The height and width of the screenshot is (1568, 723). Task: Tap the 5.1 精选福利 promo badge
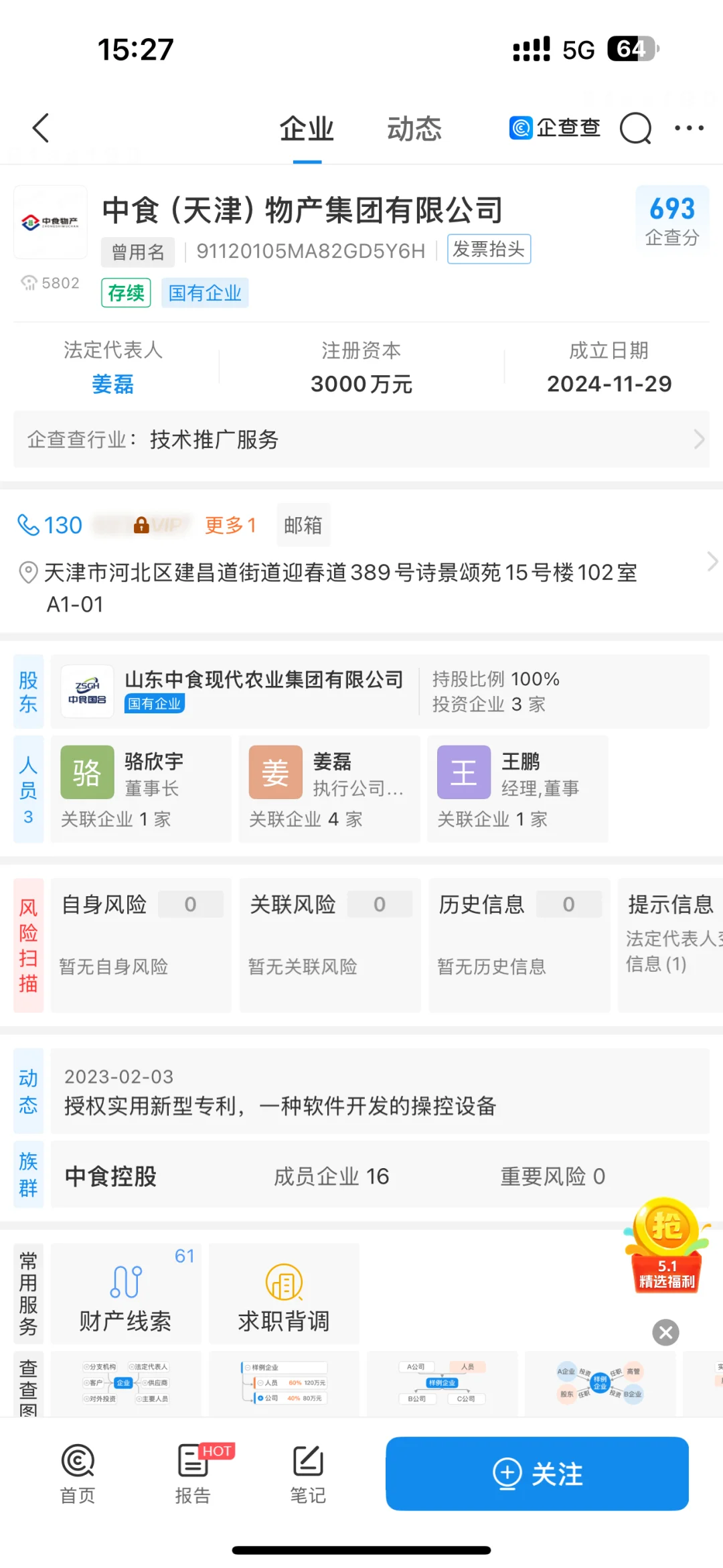coord(667,1246)
